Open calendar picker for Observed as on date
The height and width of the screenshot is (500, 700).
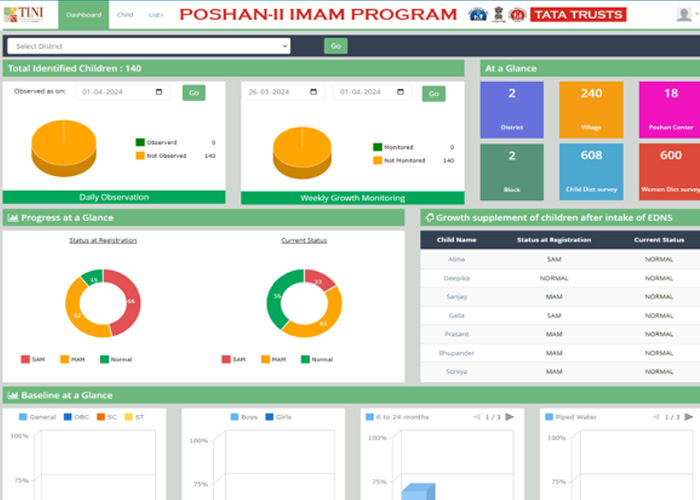tap(159, 92)
